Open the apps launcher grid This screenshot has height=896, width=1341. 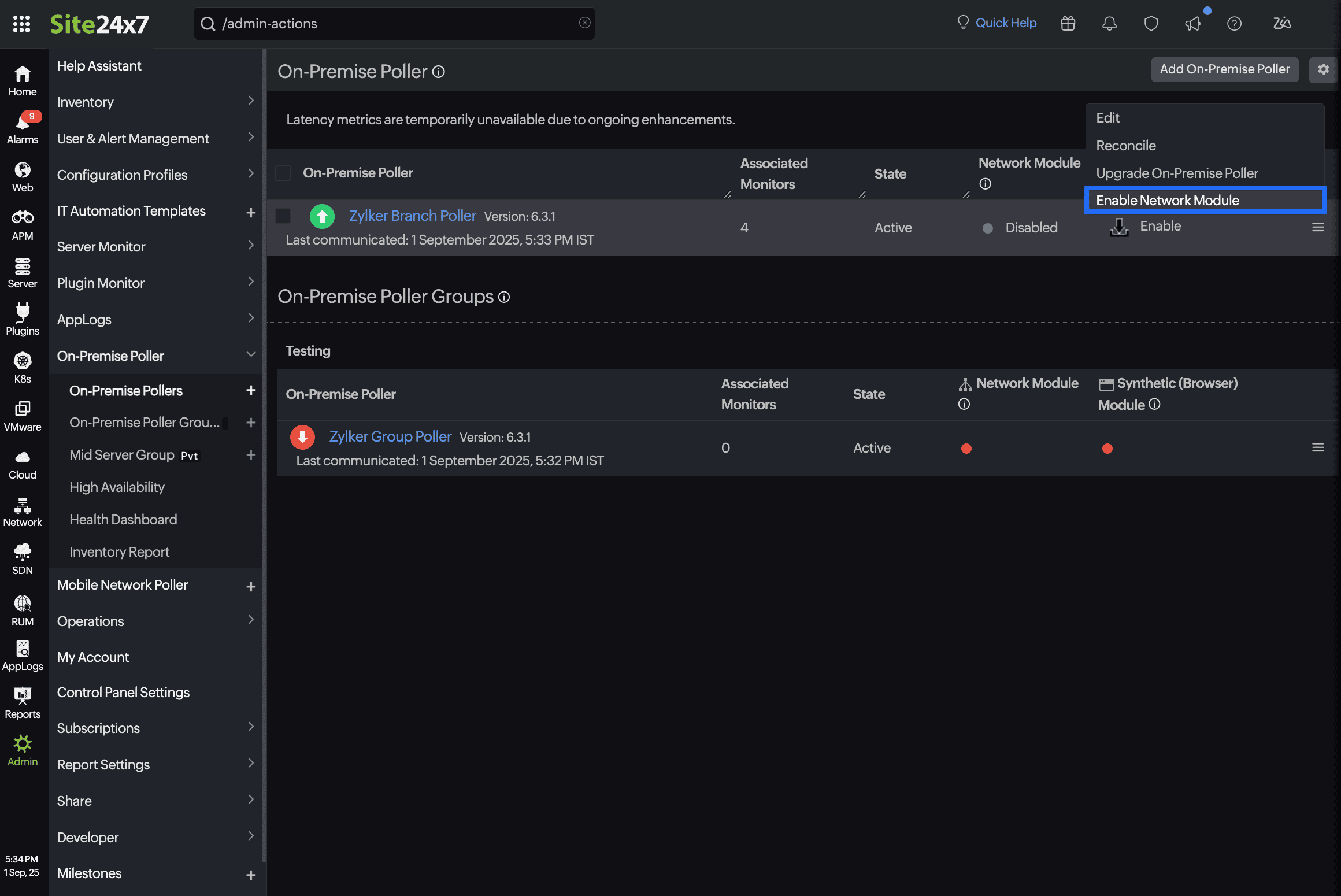pyautogui.click(x=21, y=24)
